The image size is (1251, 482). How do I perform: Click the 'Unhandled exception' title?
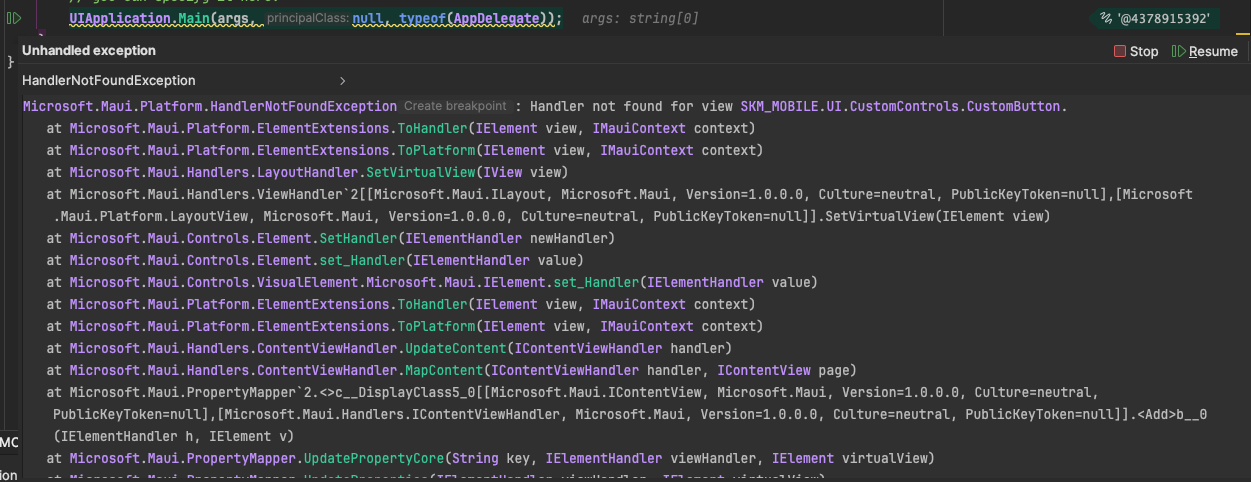click(x=89, y=50)
